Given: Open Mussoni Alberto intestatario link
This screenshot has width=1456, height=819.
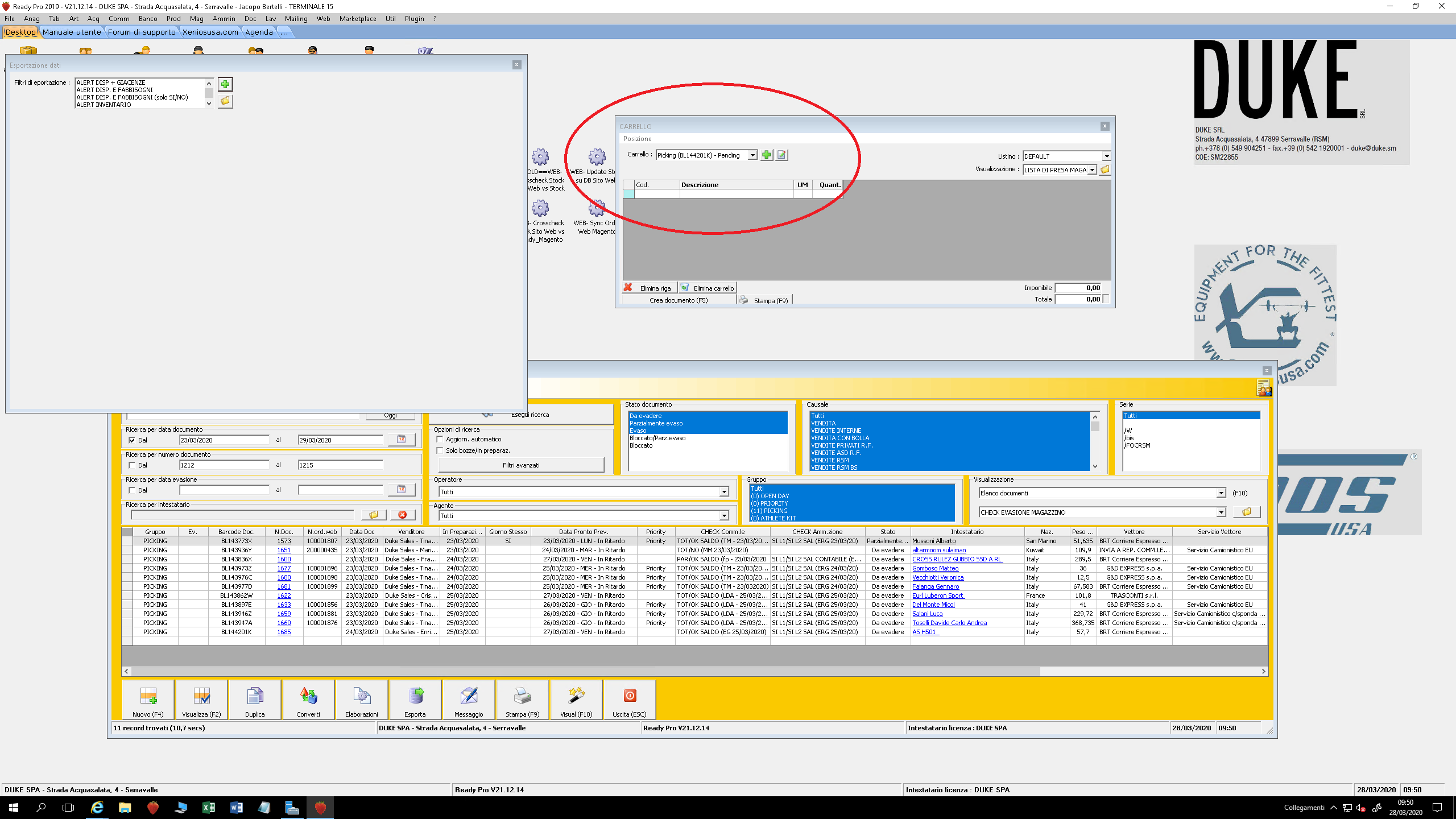Looking at the screenshot, I should (934, 541).
